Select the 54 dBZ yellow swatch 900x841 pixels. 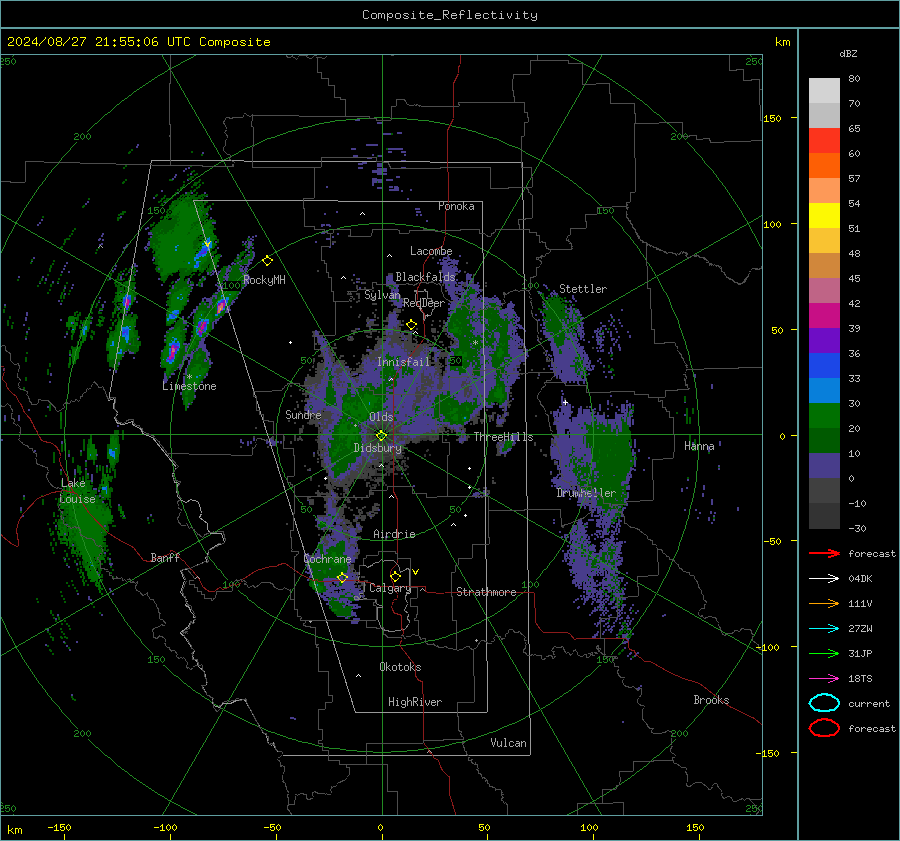[x=824, y=215]
